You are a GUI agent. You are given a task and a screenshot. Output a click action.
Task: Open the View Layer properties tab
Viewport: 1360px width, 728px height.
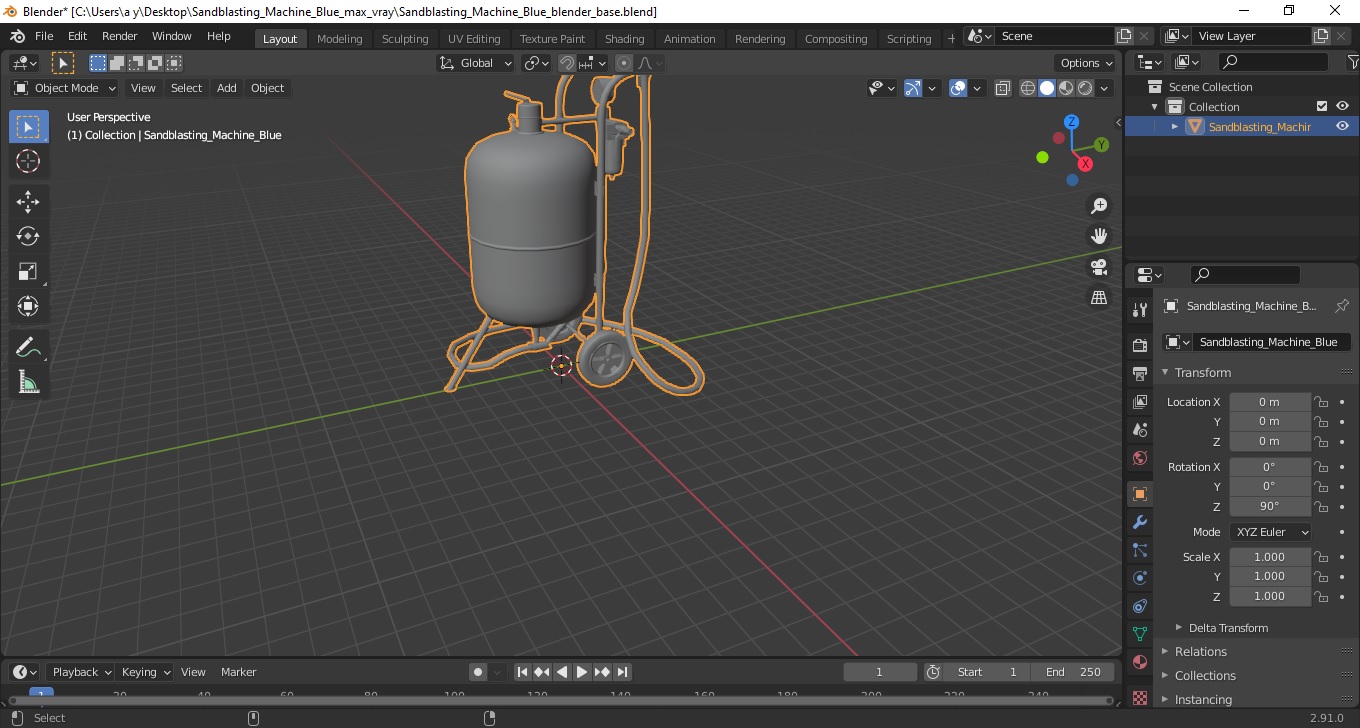[x=1139, y=401]
